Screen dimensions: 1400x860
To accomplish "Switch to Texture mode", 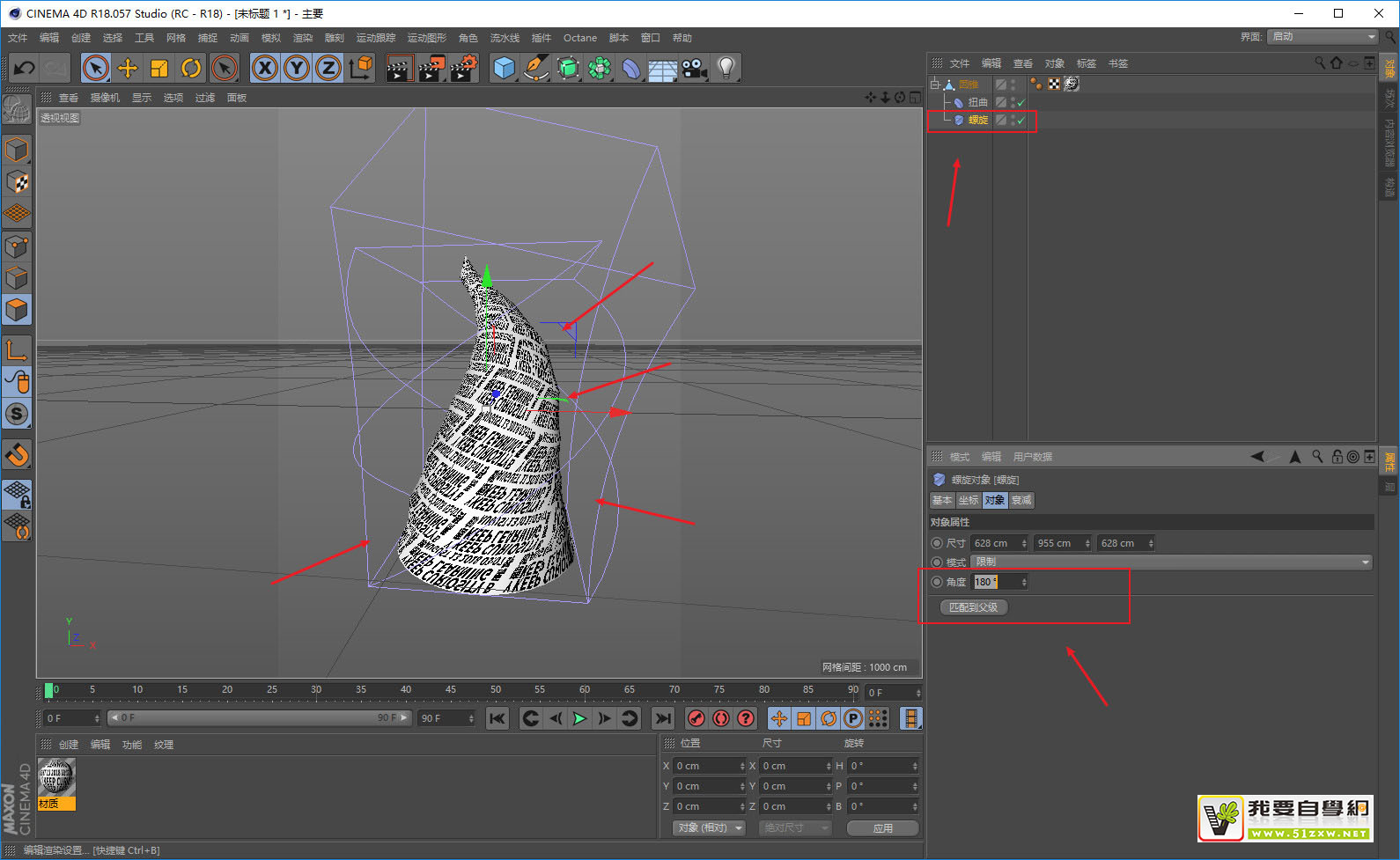I will click(x=17, y=182).
